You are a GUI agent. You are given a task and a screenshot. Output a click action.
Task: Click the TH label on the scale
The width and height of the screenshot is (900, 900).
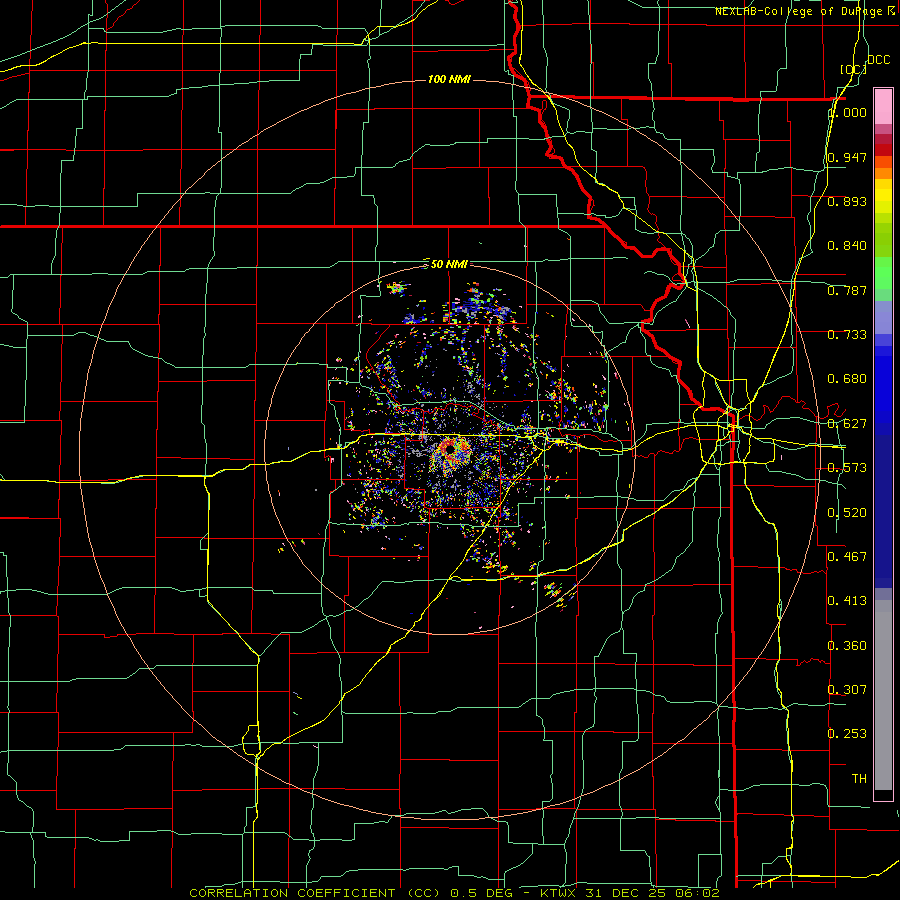[x=859, y=778]
